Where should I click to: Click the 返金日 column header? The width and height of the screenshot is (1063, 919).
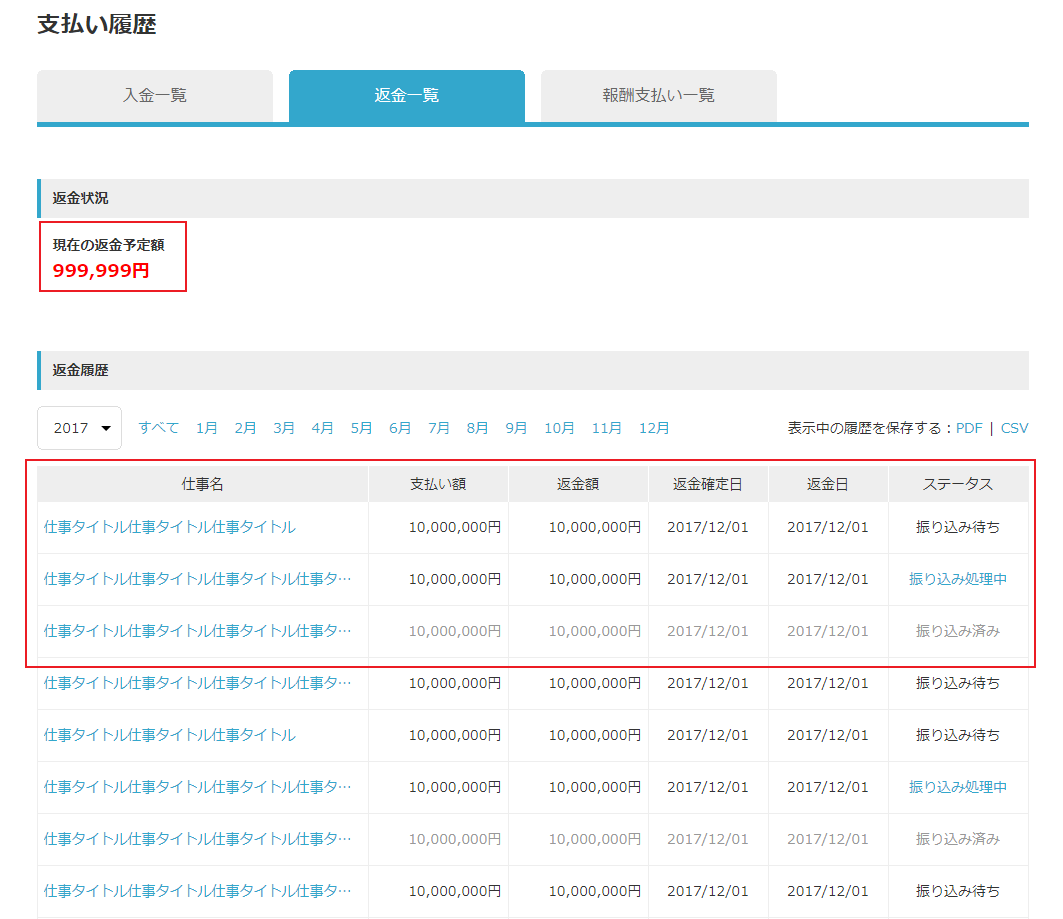point(828,484)
